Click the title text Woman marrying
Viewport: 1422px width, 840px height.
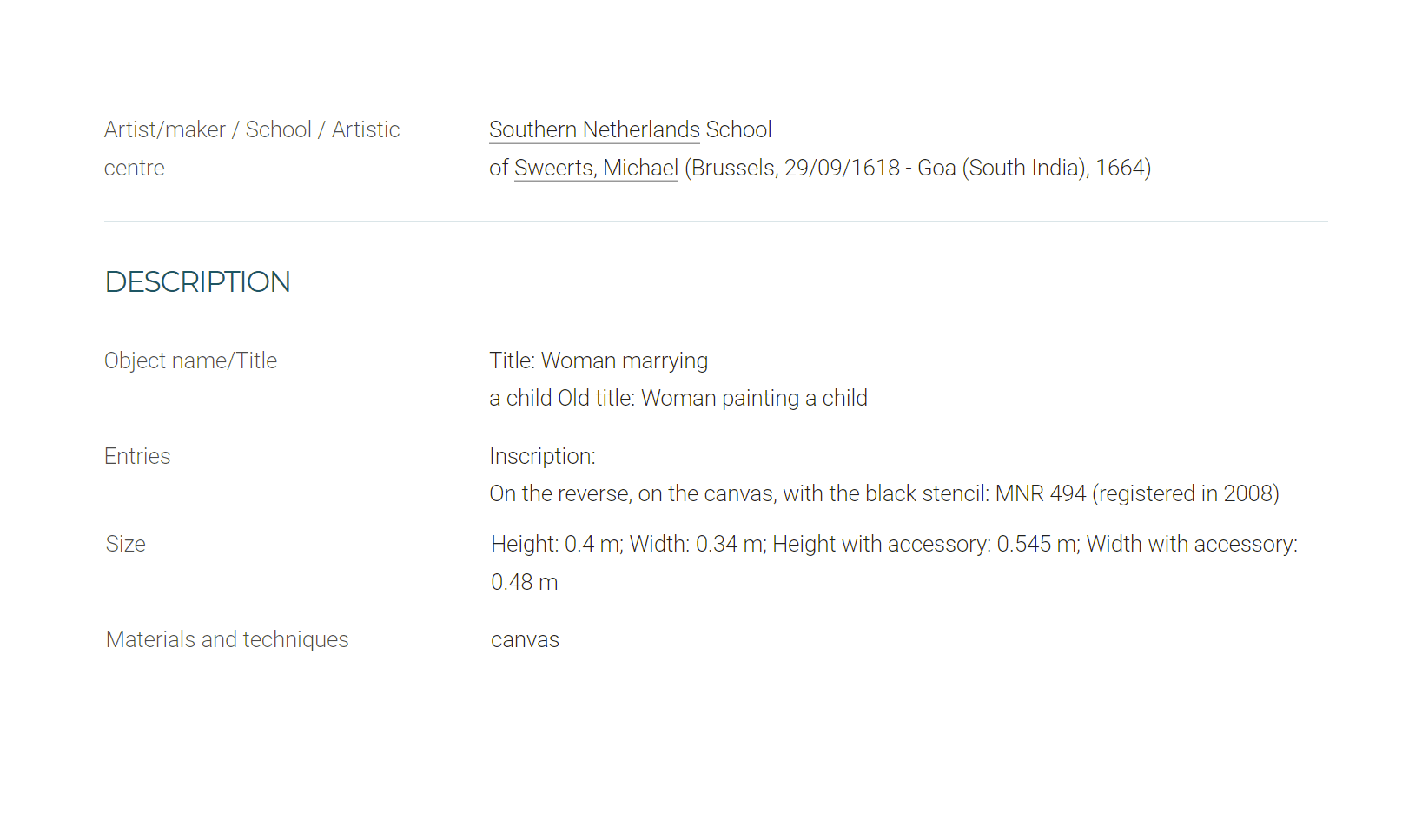625,360
